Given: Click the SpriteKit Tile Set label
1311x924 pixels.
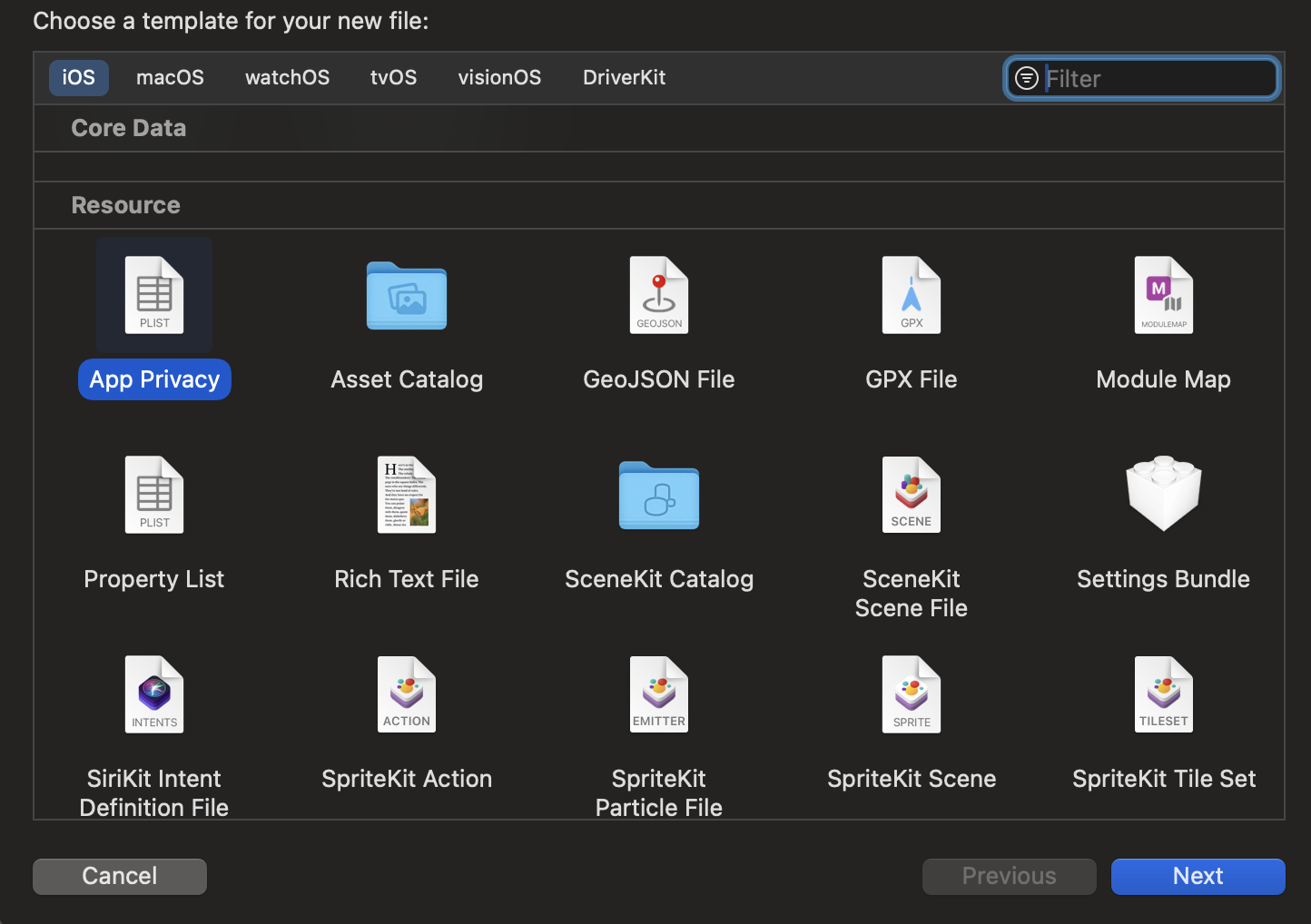Looking at the screenshot, I should pyautogui.click(x=1164, y=779).
